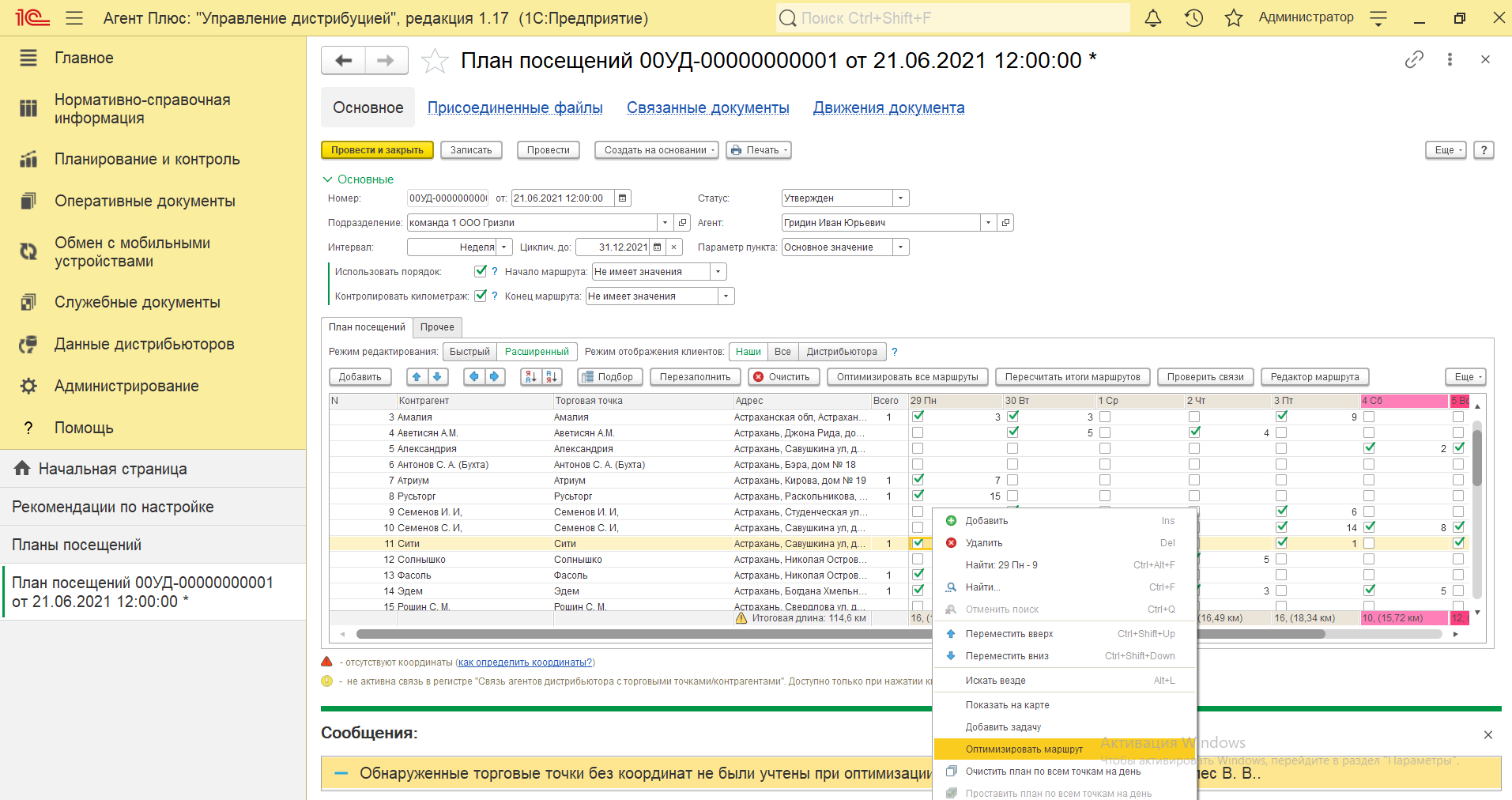
Task: Open calendar for cyclicity end date
Action: (657, 247)
